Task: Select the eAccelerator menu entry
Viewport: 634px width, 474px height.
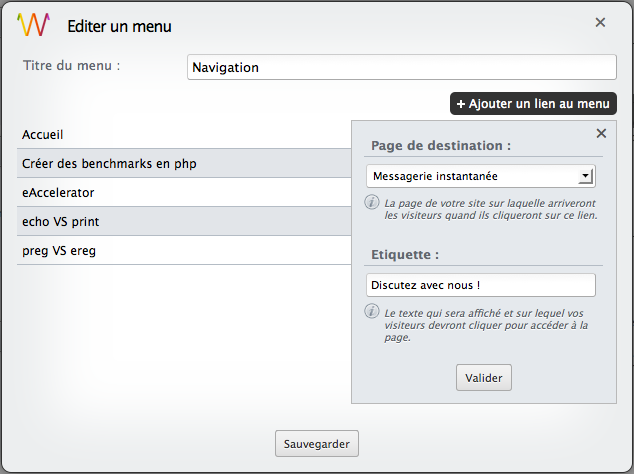Action: [x=184, y=193]
